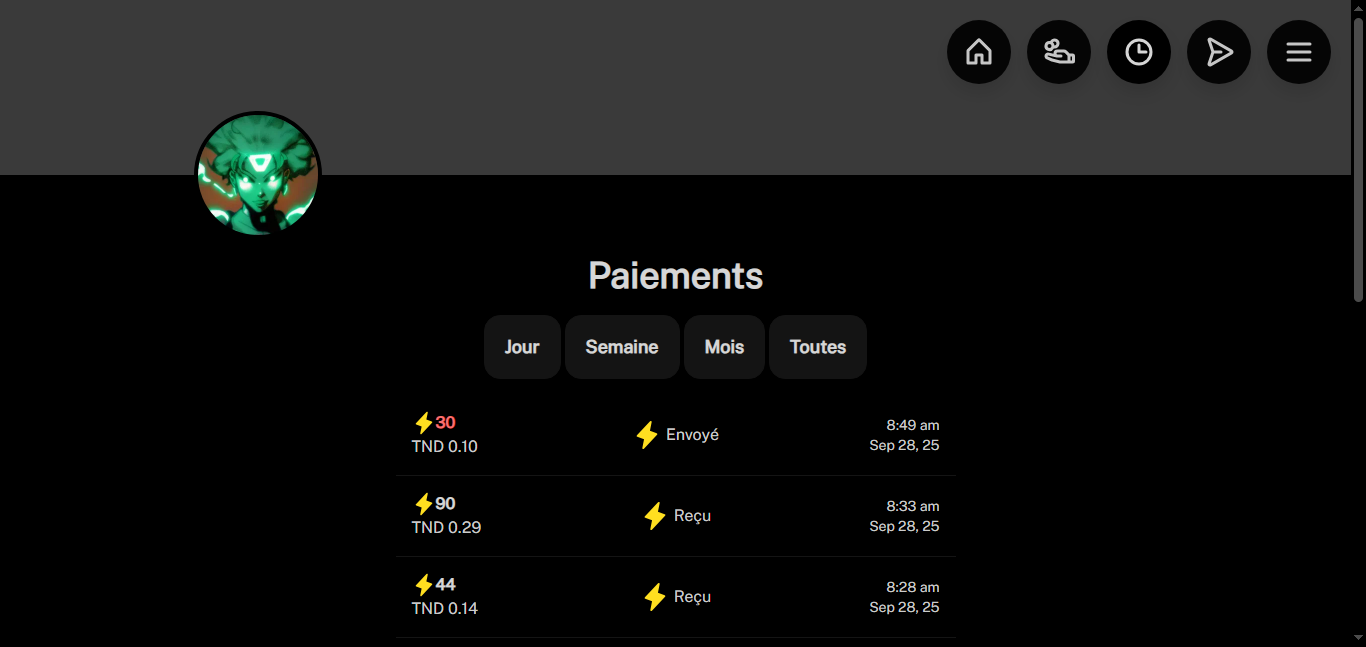Click the vertical page scrollbar thumb
This screenshot has height=647, width=1366.
tap(1358, 158)
